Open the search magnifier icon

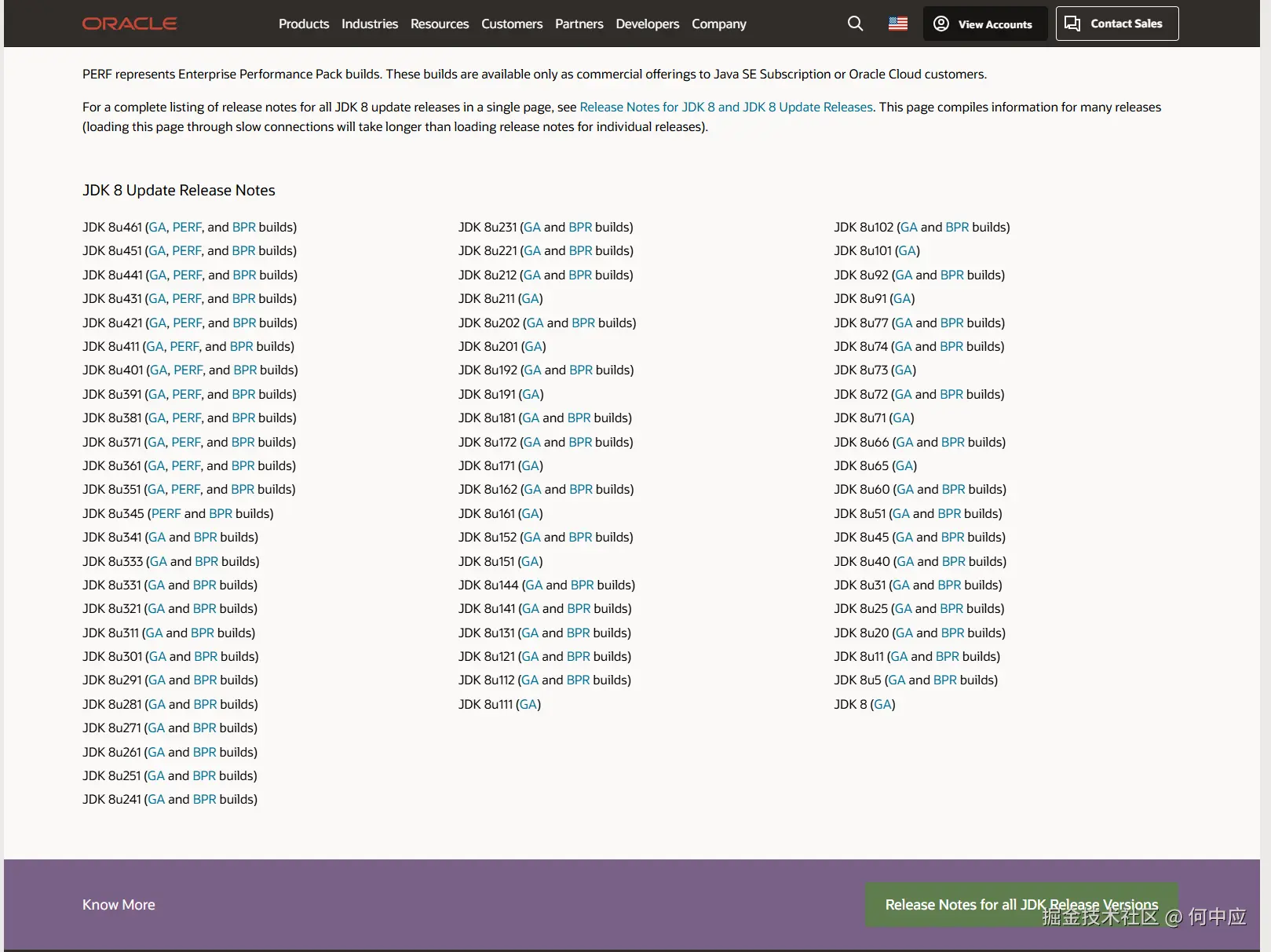pos(855,24)
